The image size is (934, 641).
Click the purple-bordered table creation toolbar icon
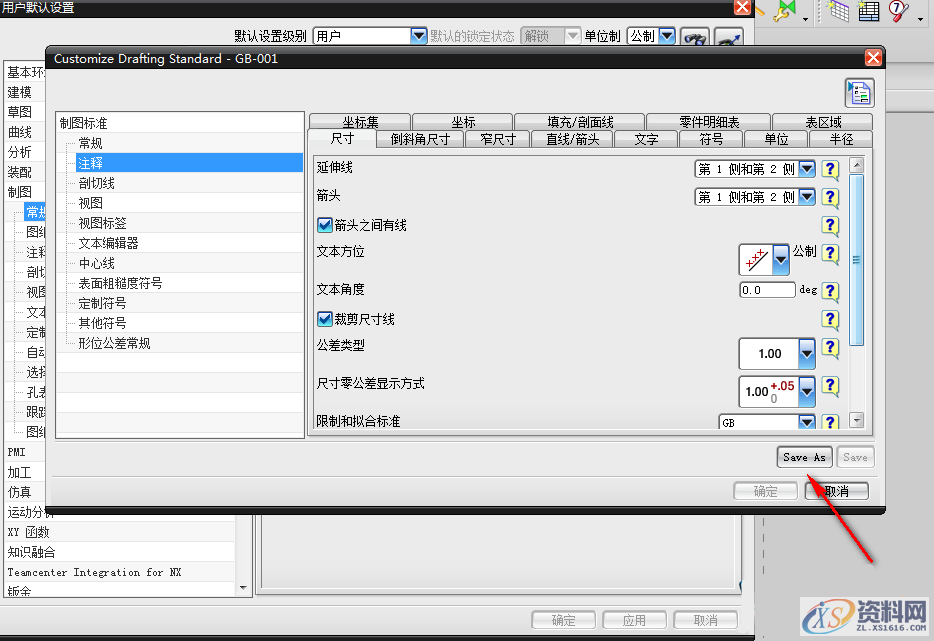click(836, 11)
